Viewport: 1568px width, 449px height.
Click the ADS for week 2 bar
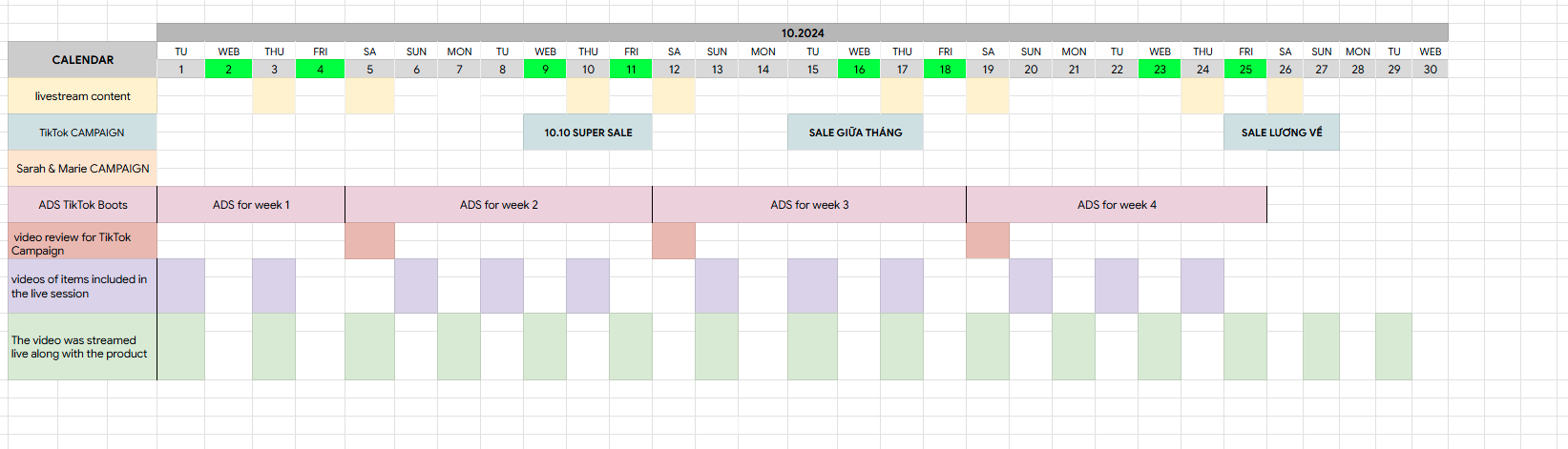(x=498, y=205)
